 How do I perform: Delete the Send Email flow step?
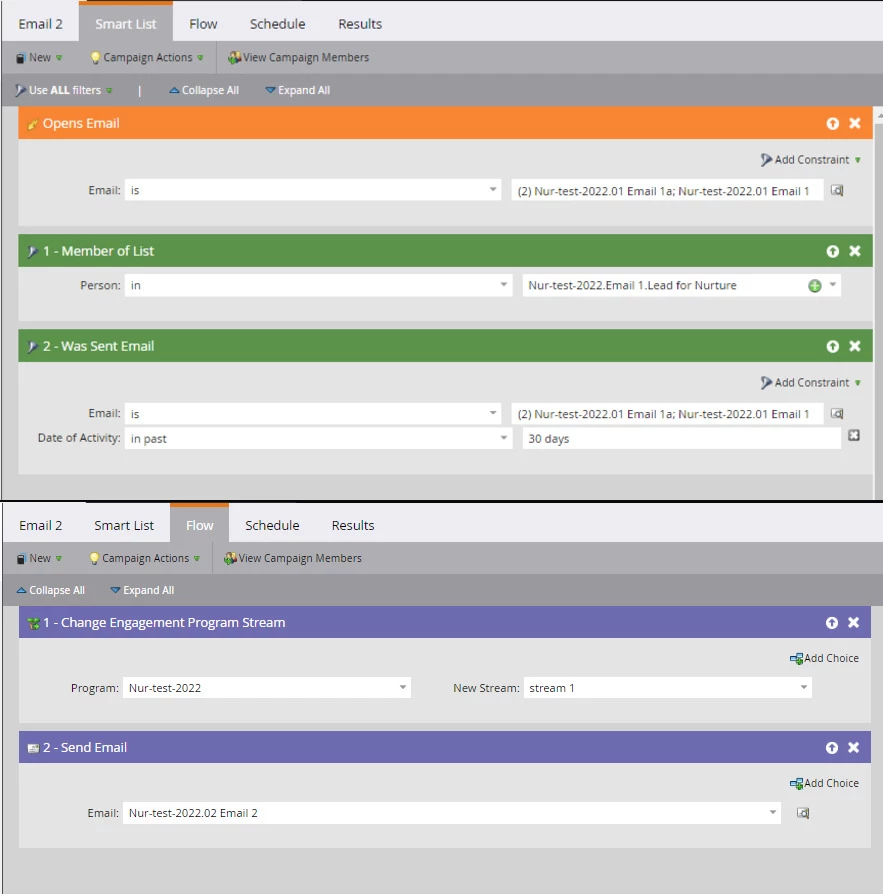coord(853,747)
